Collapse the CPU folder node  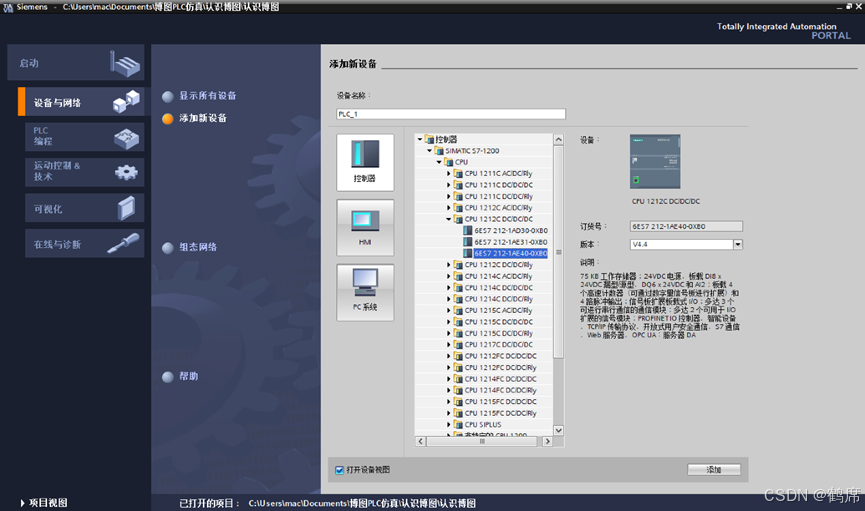(x=439, y=162)
